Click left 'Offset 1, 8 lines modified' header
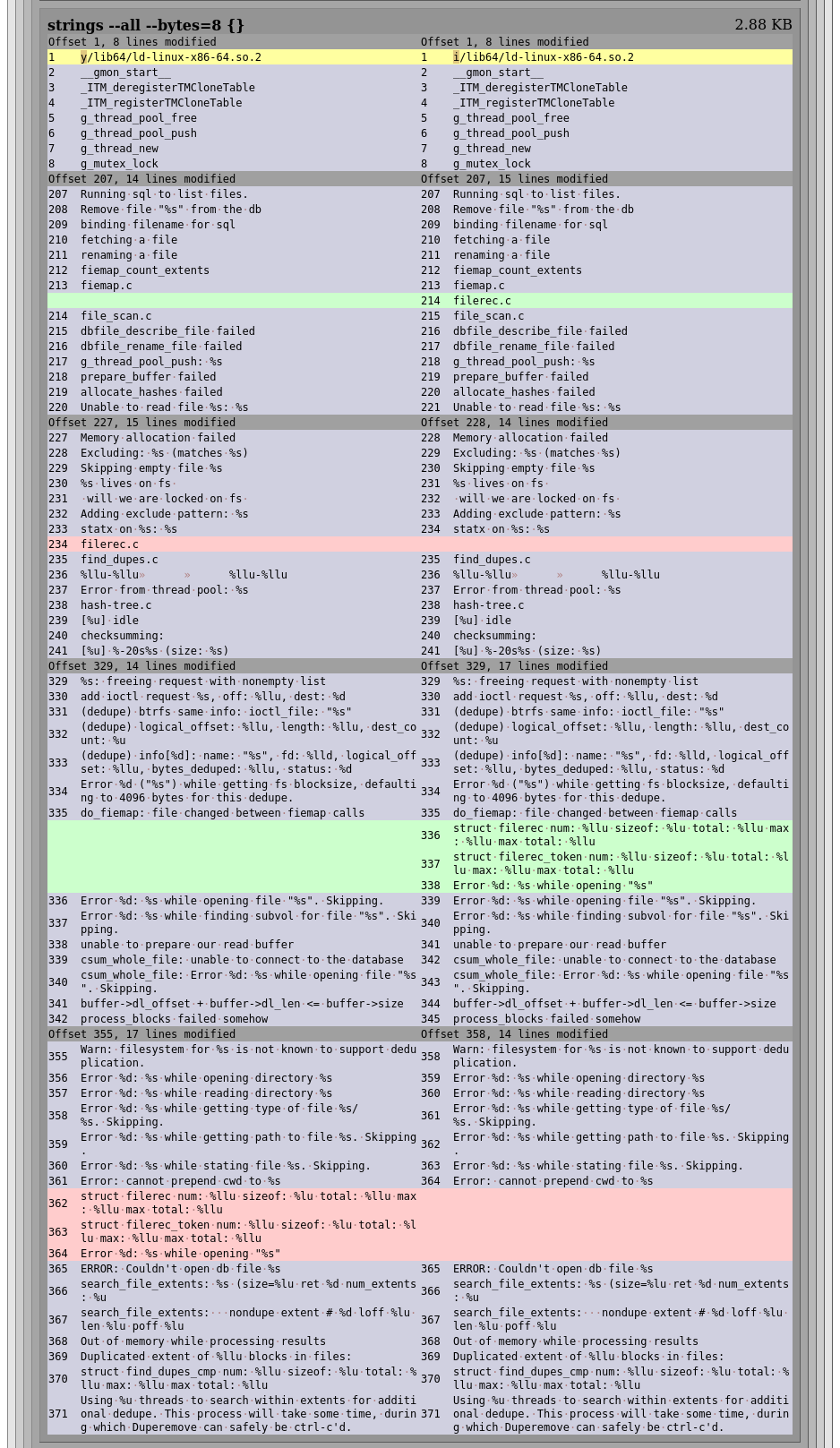Viewport: 840px width, 1448px height. pyautogui.click(x=132, y=42)
